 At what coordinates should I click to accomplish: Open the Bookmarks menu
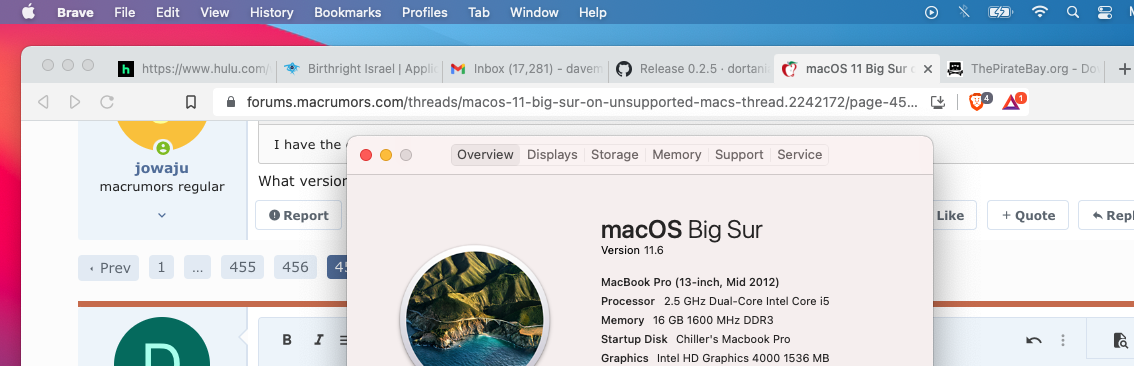click(347, 12)
